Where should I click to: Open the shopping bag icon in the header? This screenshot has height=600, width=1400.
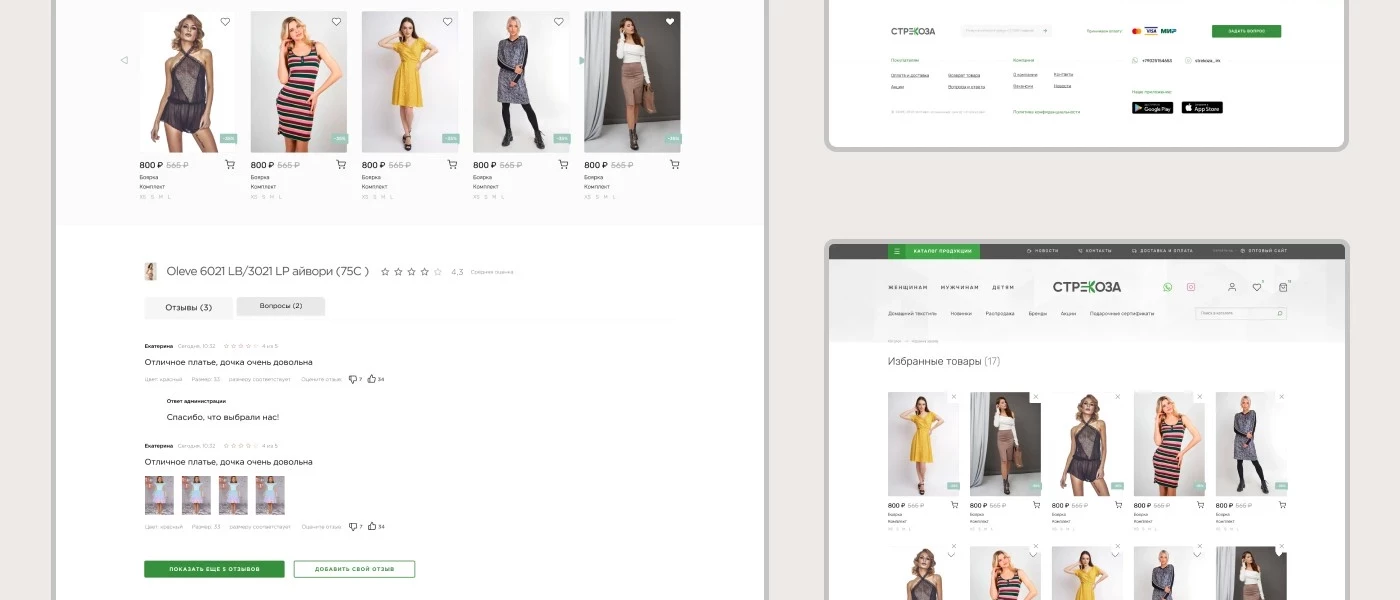[1283, 287]
